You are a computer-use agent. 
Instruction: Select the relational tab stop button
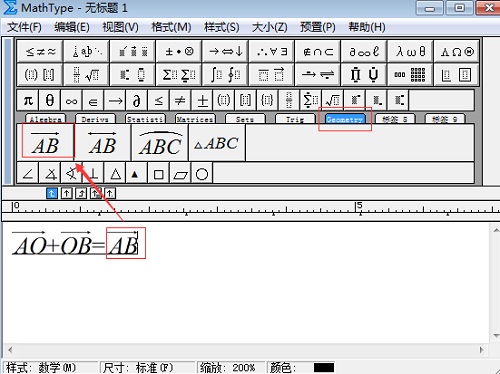pos(96,193)
